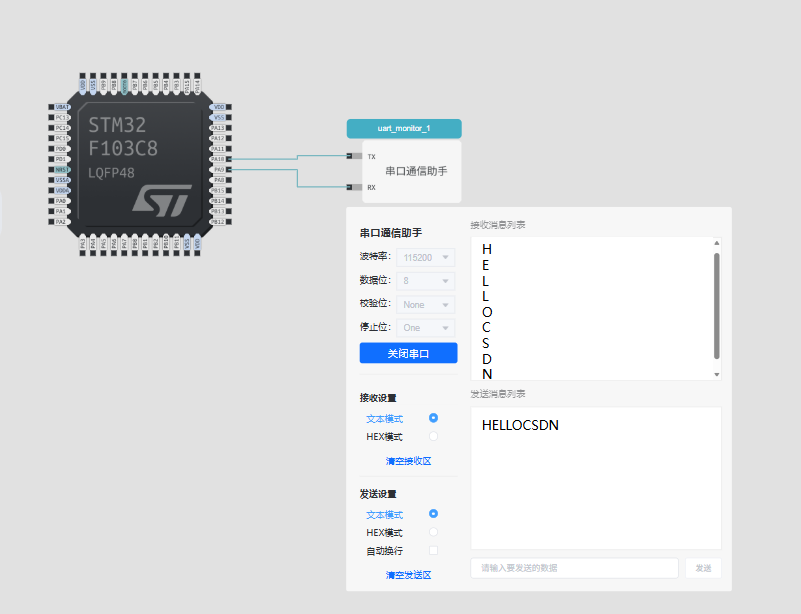Click the VDDA pin

[x=59, y=191]
